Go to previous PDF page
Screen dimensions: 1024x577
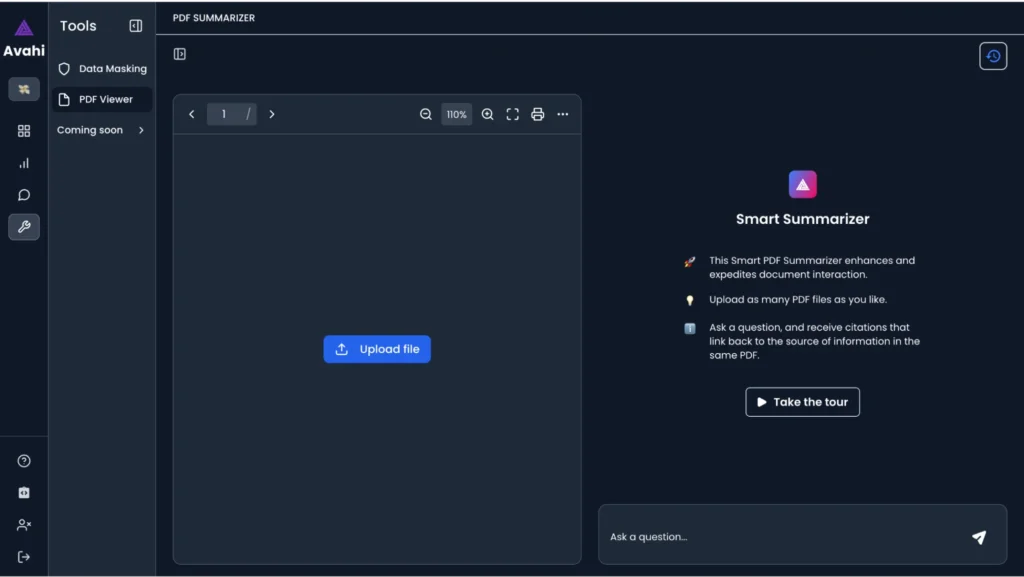coord(191,114)
